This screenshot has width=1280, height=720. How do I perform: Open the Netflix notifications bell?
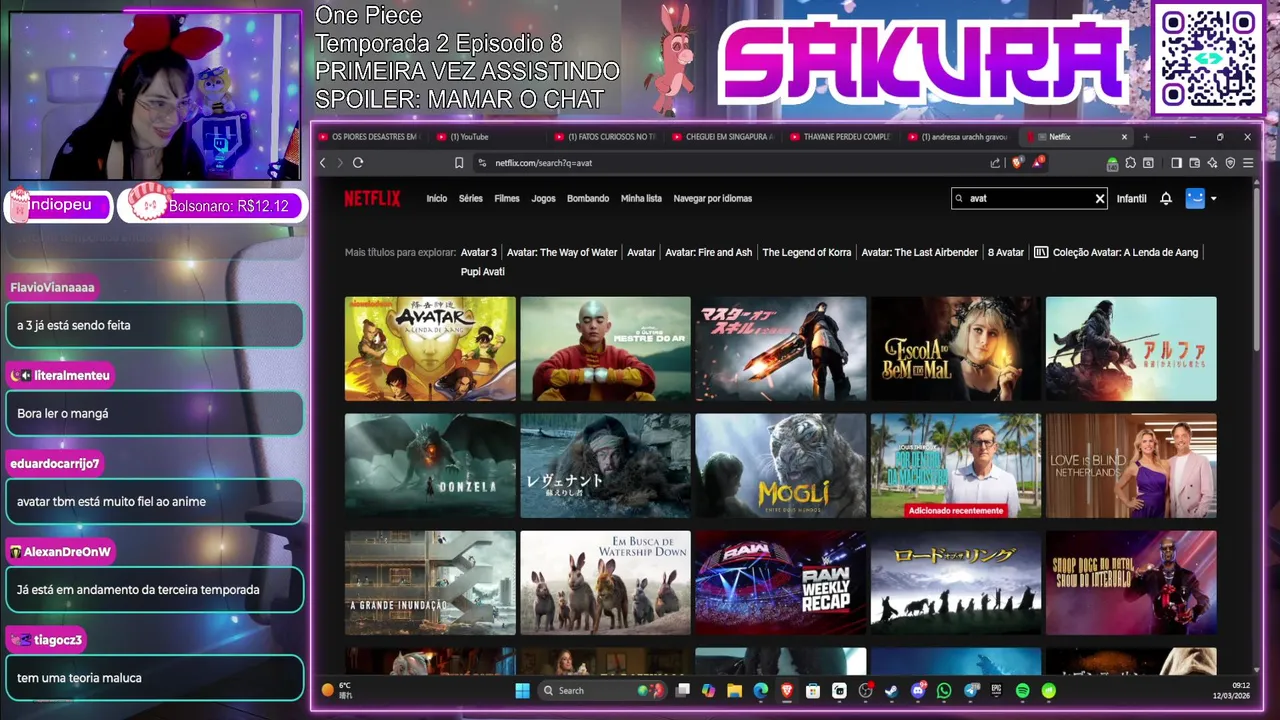pyautogui.click(x=1166, y=198)
